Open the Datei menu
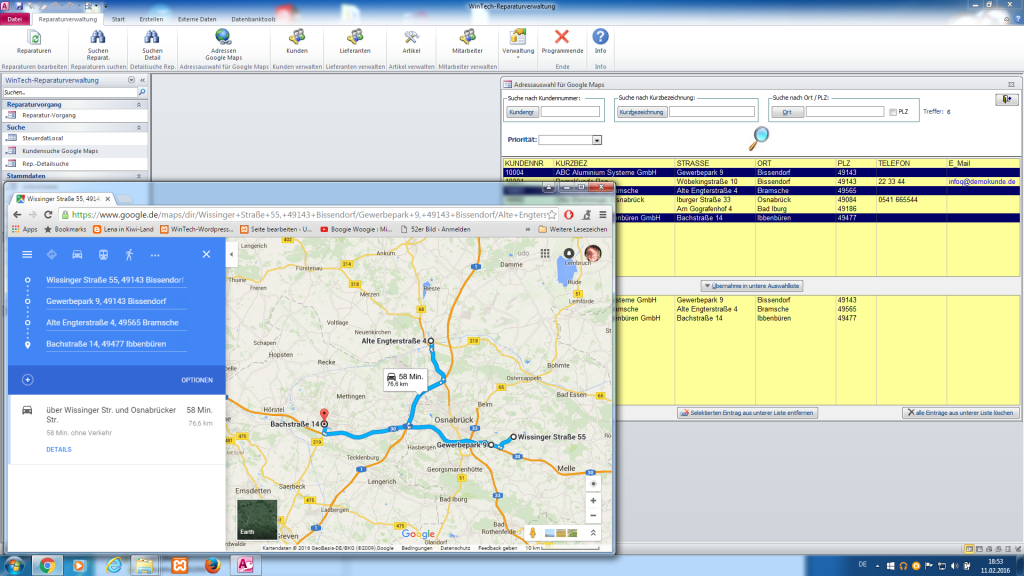1024x576 pixels. [x=14, y=17]
